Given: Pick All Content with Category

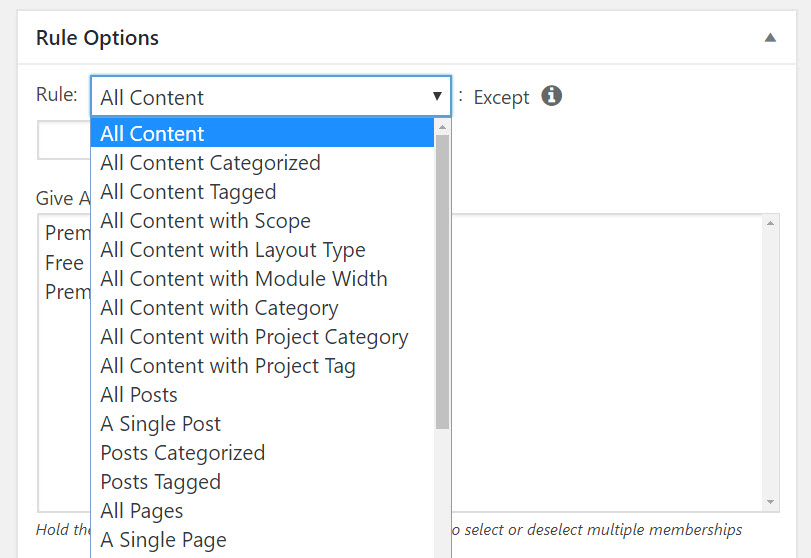Looking at the screenshot, I should click(x=262, y=308).
